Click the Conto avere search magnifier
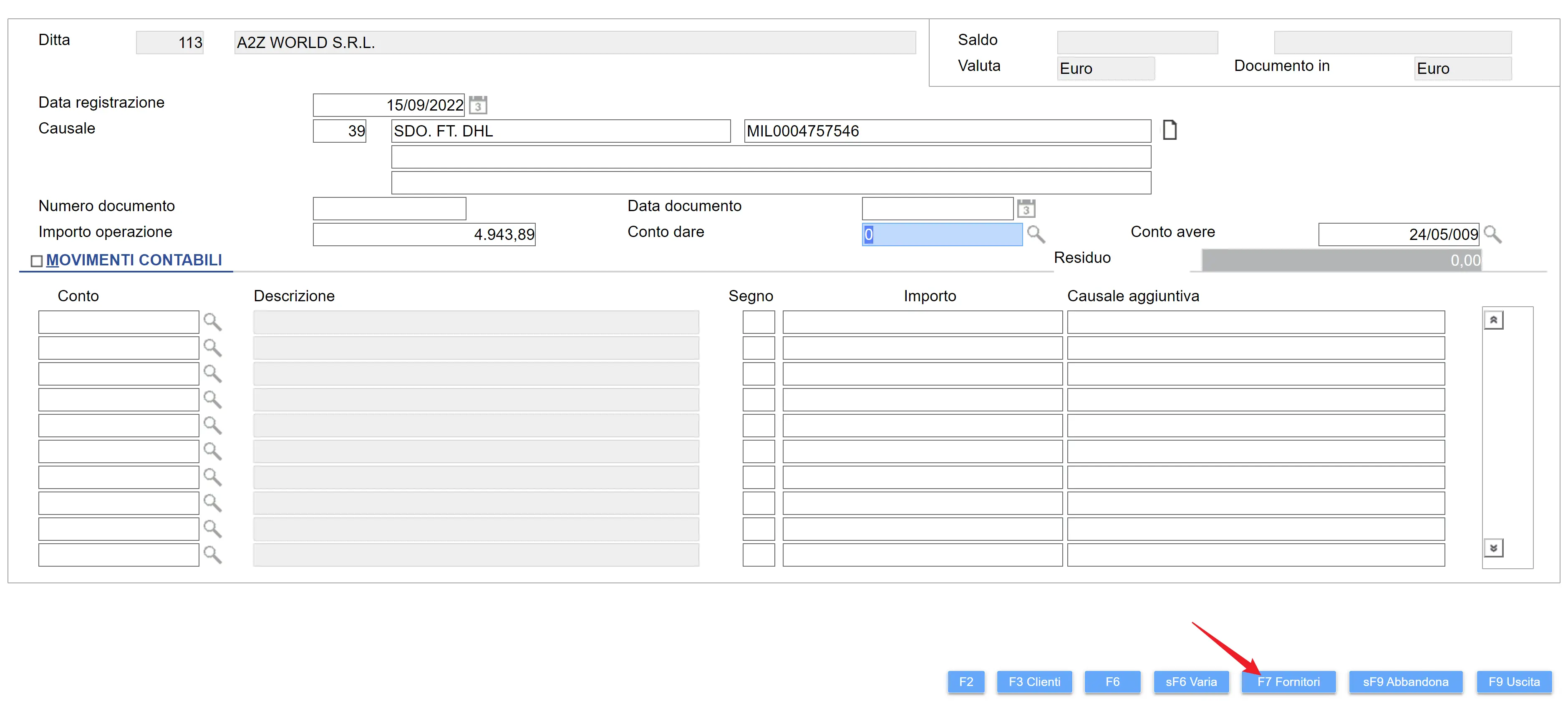This screenshot has width=1568, height=701. click(1492, 234)
